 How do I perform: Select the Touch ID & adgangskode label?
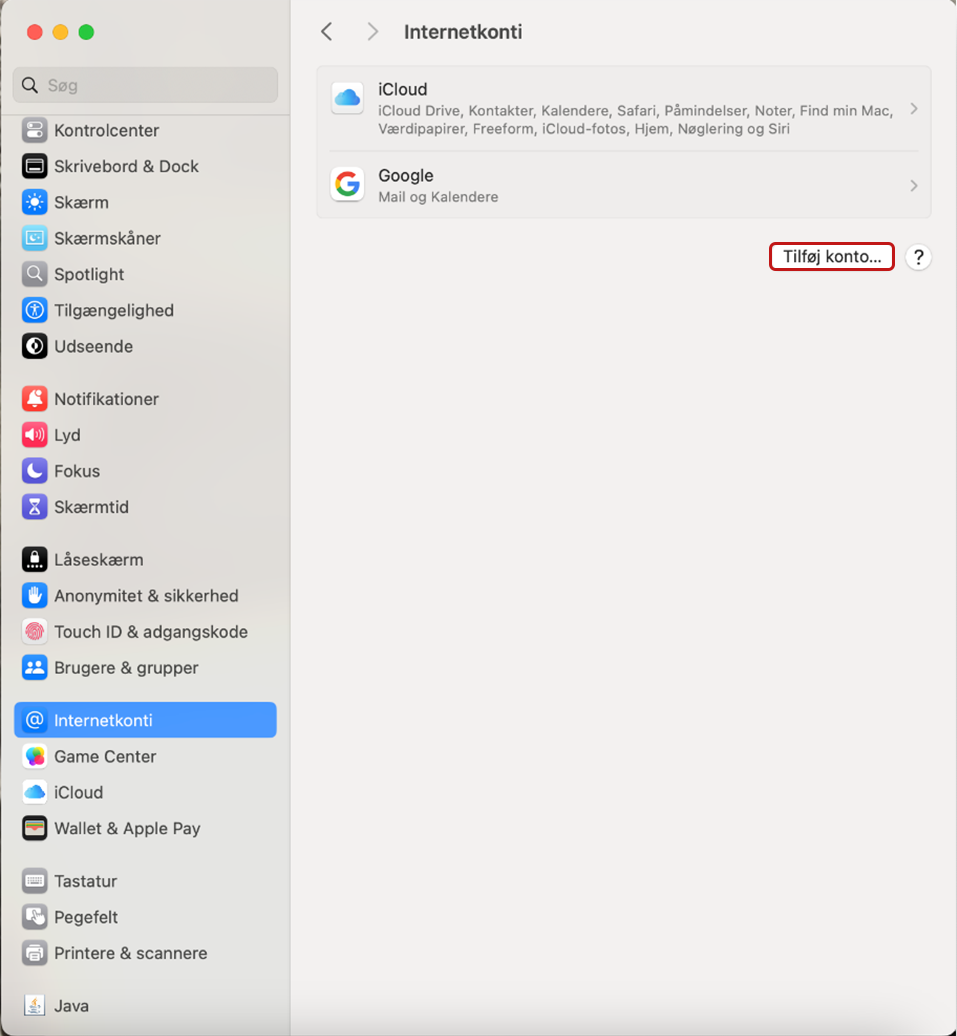151,632
